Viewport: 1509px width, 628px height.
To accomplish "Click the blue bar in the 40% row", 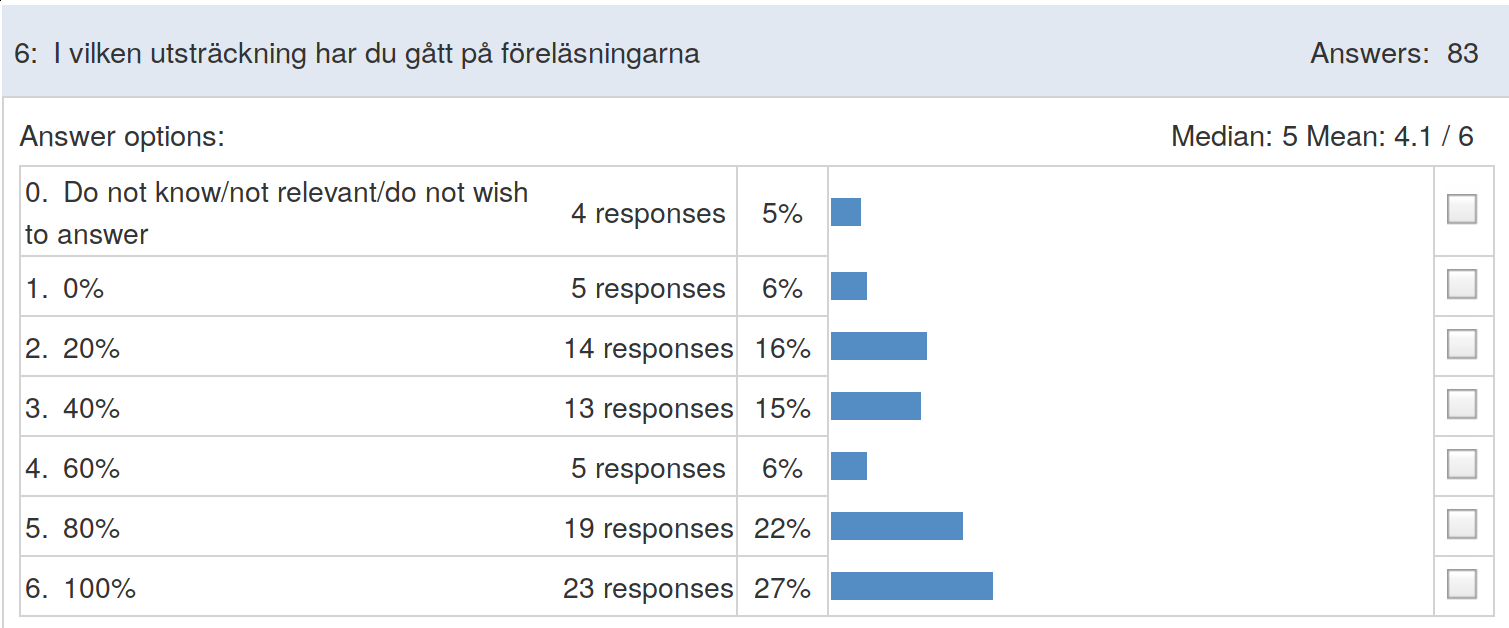I will point(876,406).
